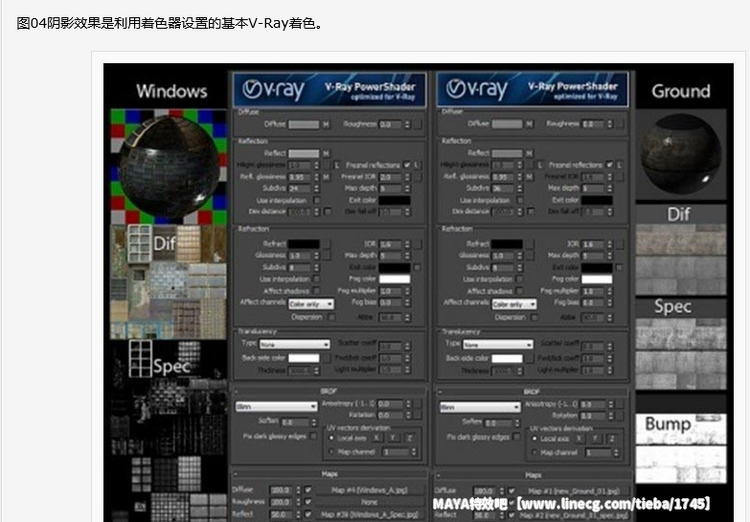Viewport: 750px width, 522px height.
Task: Click the None roughness map button in Windows Maps
Action: click(x=369, y=502)
